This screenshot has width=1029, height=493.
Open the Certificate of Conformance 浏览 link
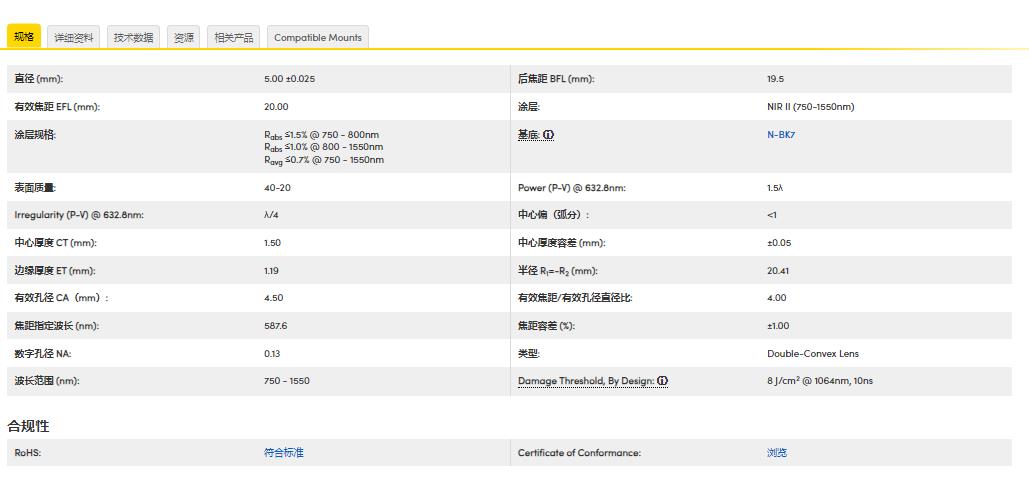[777, 453]
